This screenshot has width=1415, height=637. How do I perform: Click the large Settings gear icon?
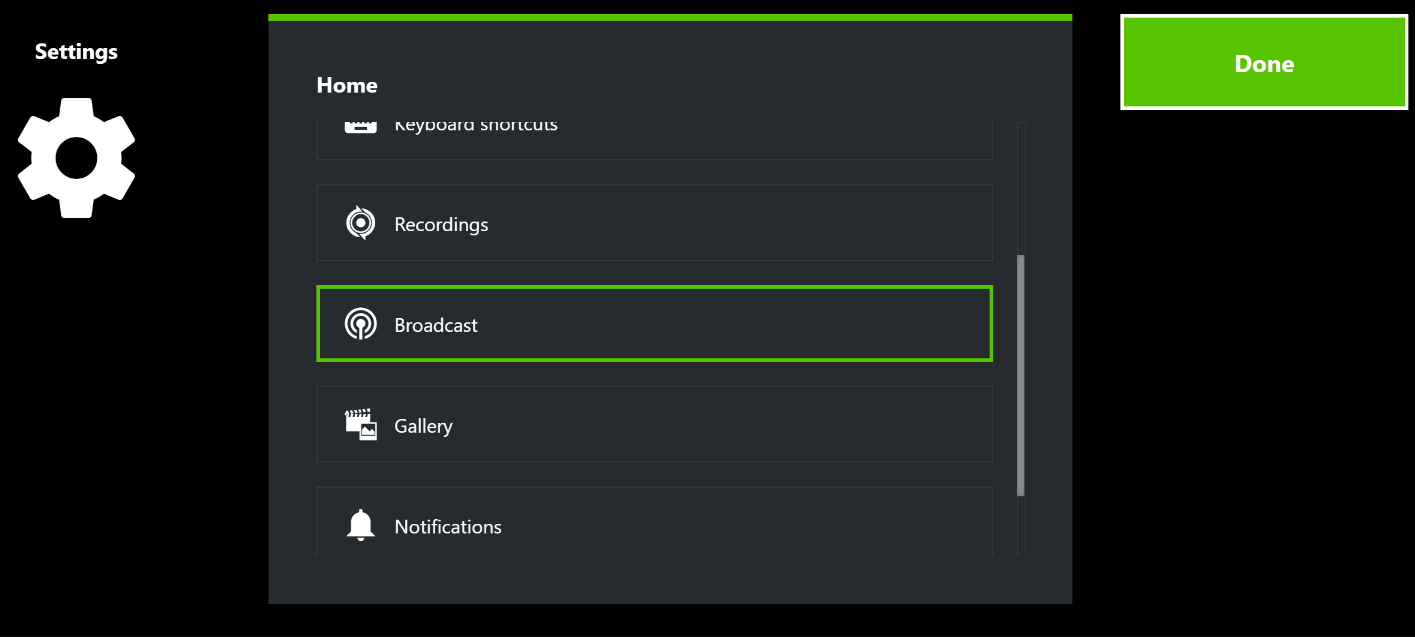pos(76,158)
